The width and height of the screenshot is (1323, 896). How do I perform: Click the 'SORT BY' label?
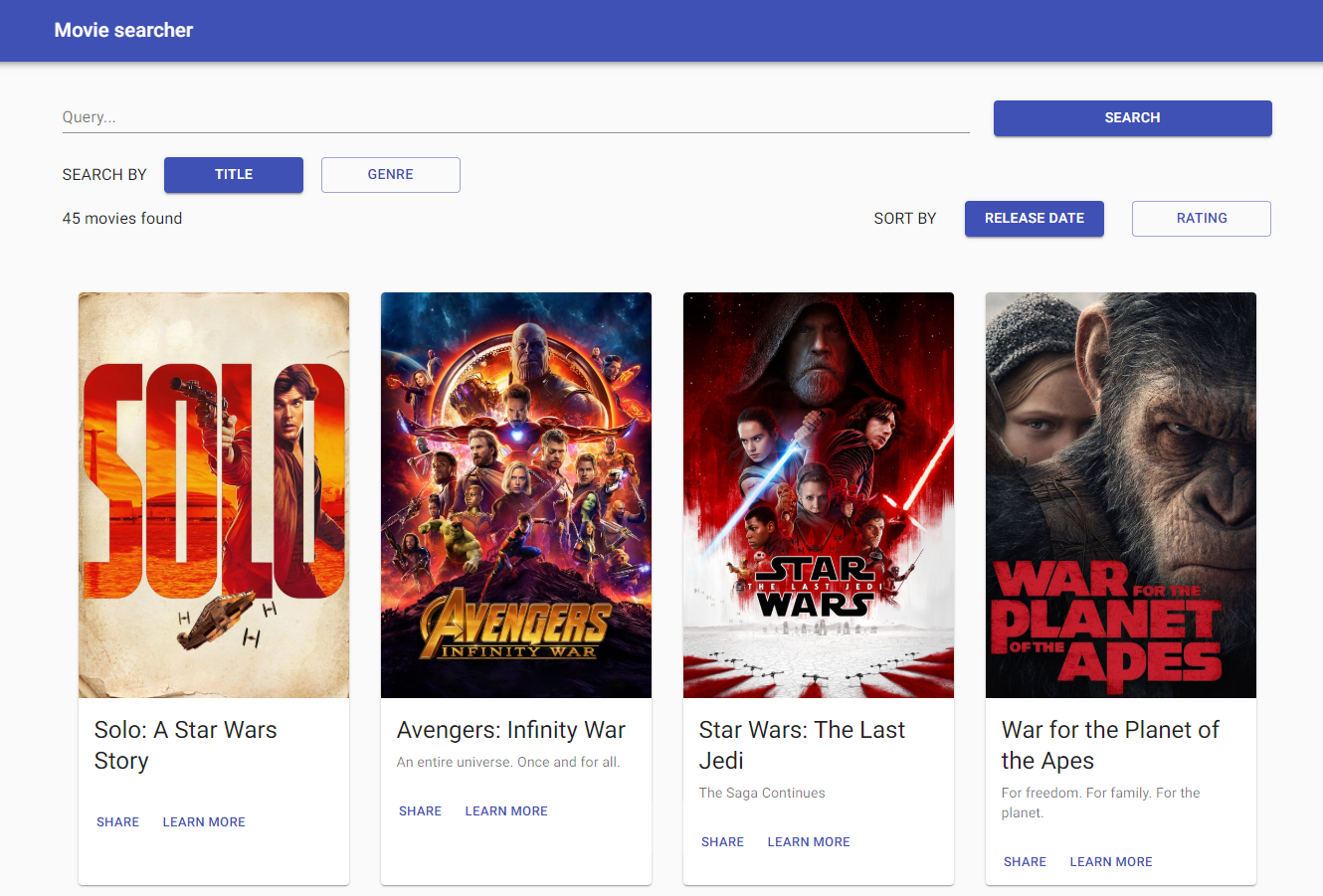[x=905, y=219]
